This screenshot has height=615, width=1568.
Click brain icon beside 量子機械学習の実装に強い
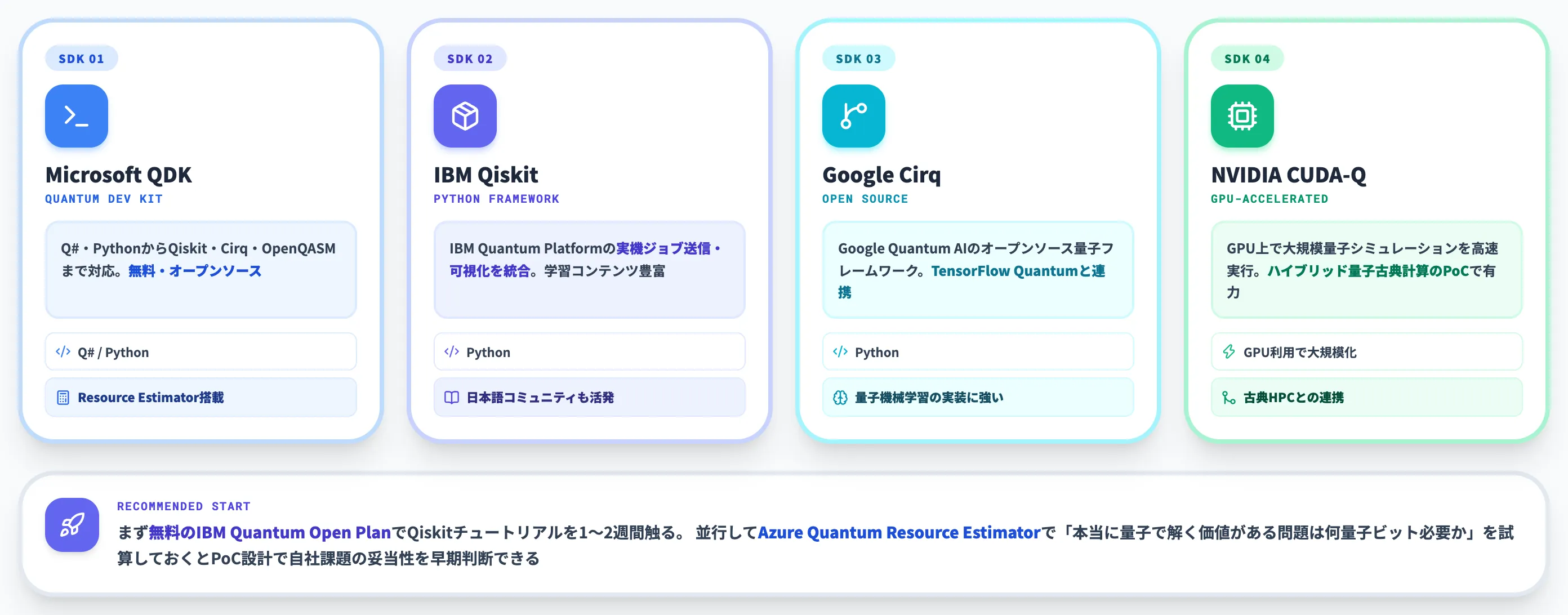[840, 398]
